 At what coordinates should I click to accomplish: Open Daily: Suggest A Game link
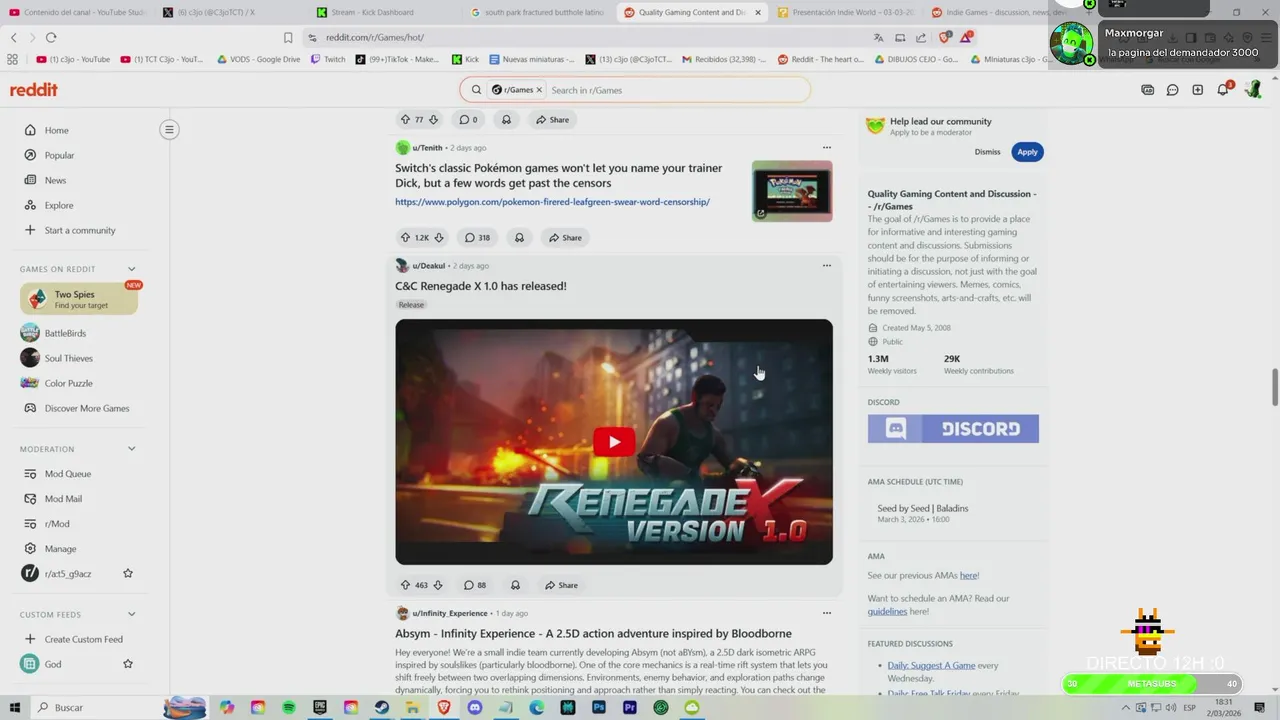click(x=931, y=666)
